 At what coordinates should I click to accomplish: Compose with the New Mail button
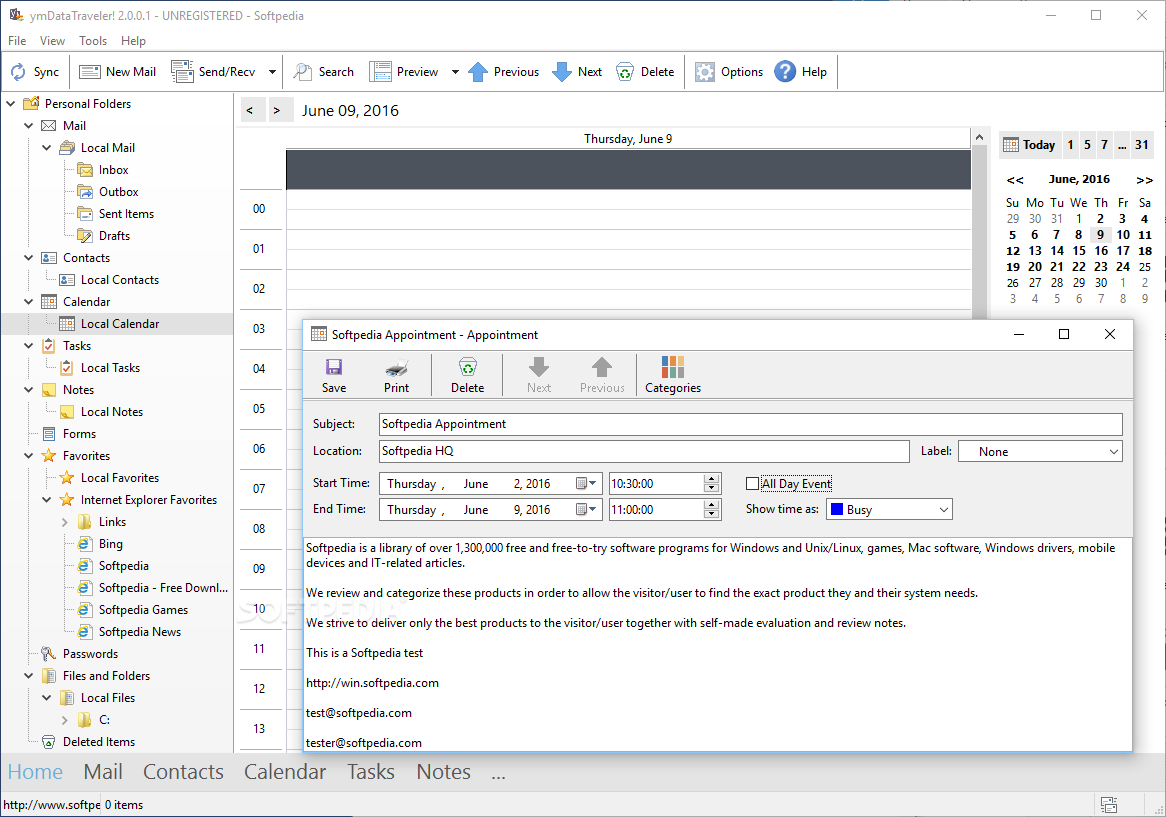click(x=117, y=72)
